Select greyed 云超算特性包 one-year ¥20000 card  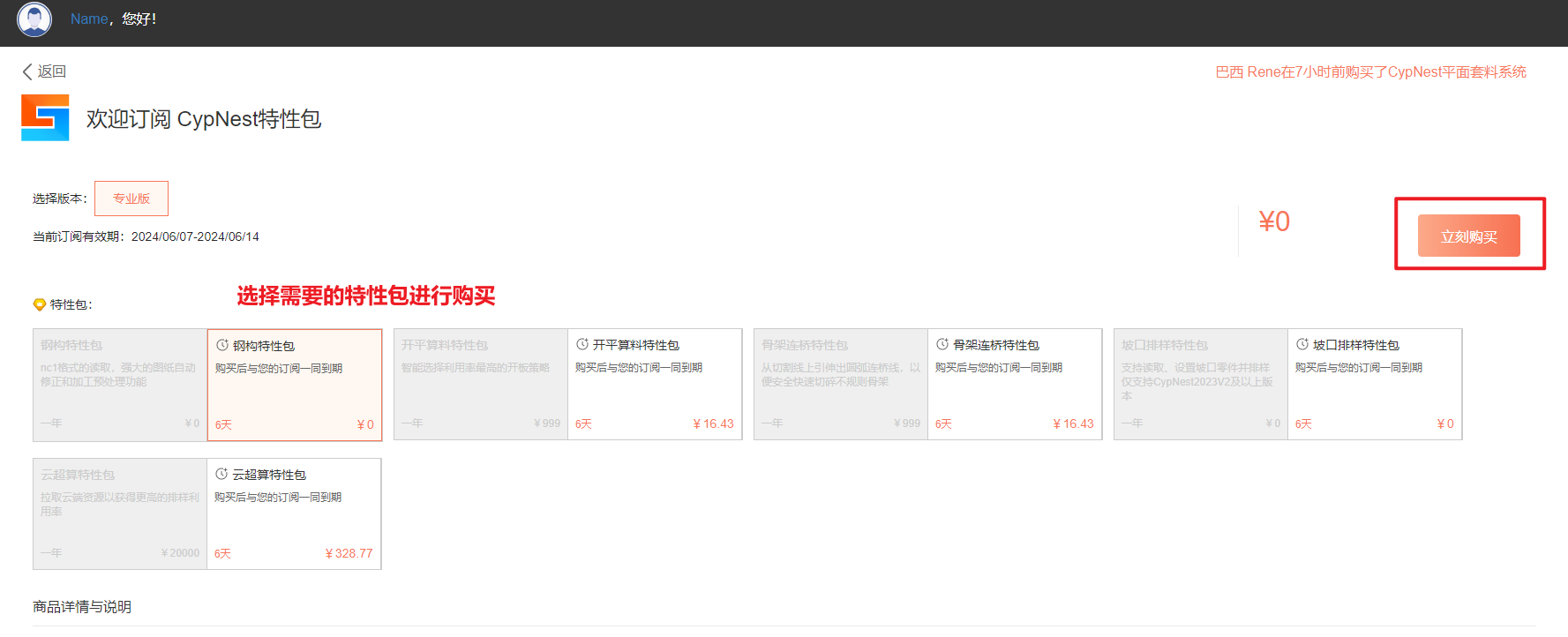(x=120, y=513)
